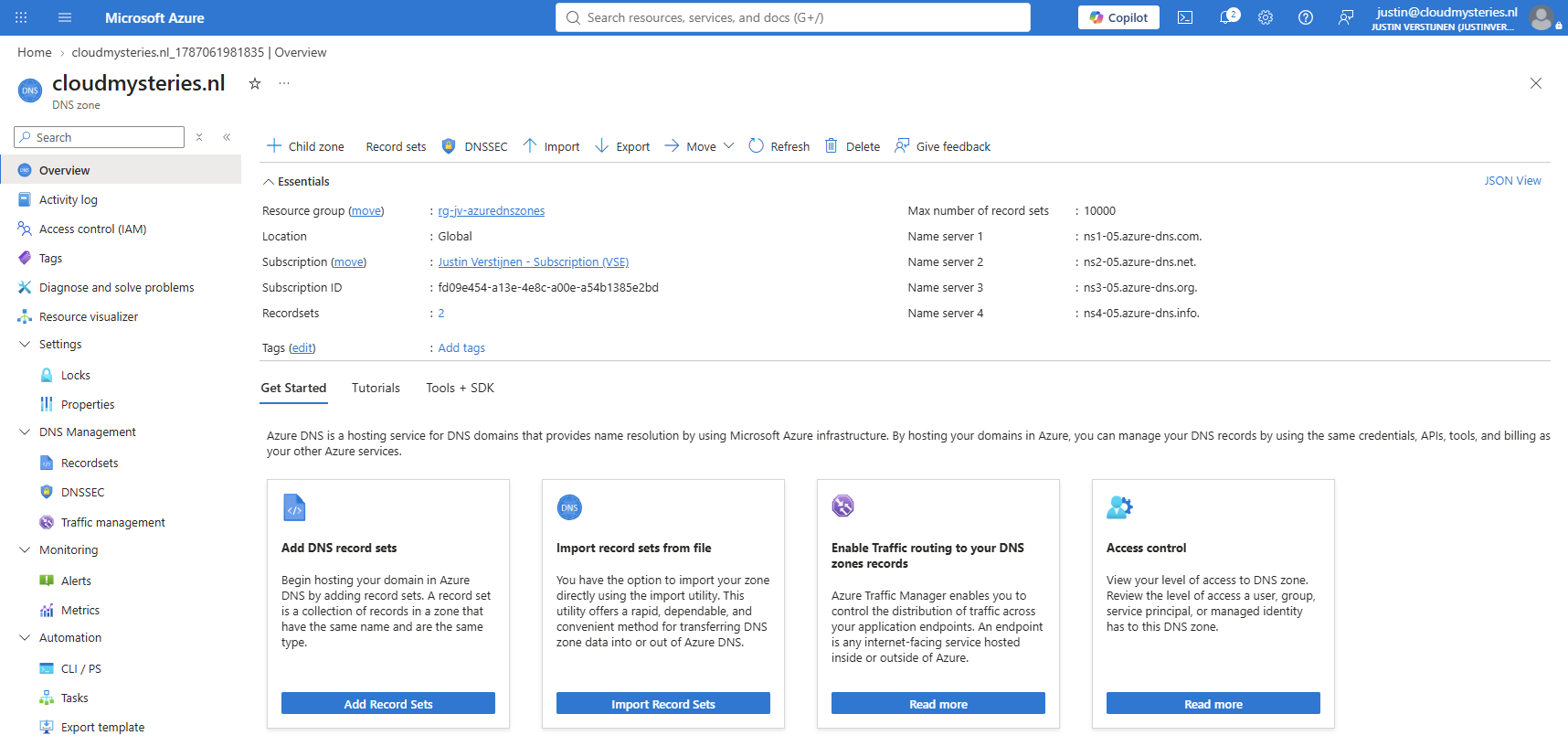Image resolution: width=1568 pixels, height=746 pixels.
Task: Collapse the DNS Management menu group
Action: tap(25, 432)
